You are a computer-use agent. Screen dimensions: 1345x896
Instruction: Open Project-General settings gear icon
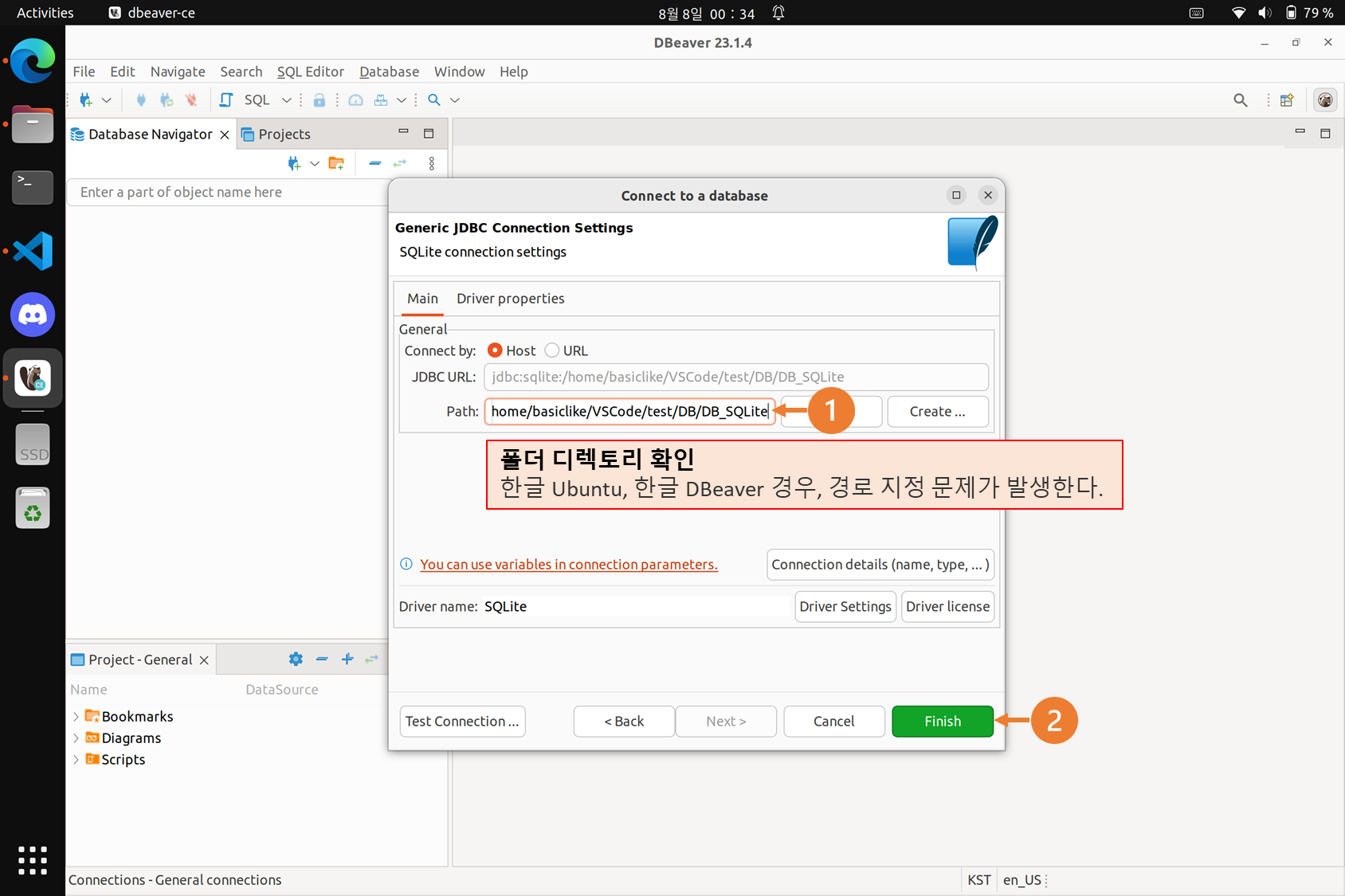tap(296, 659)
